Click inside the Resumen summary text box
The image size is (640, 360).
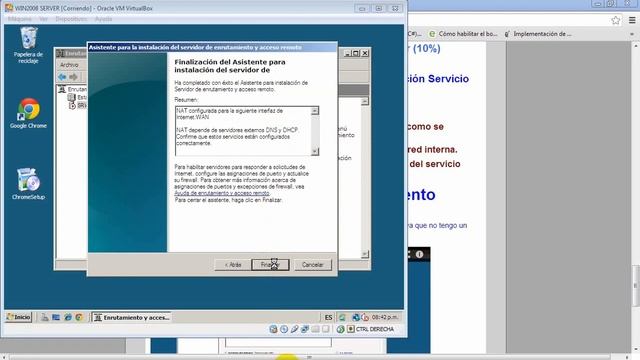(x=243, y=131)
